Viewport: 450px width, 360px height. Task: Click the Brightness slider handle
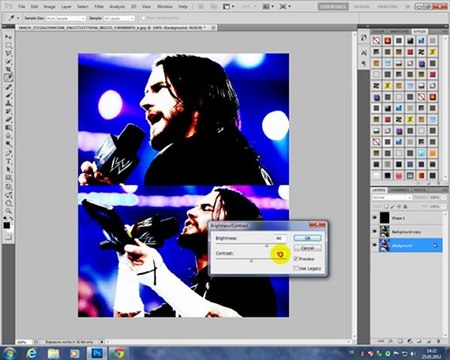click(267, 245)
